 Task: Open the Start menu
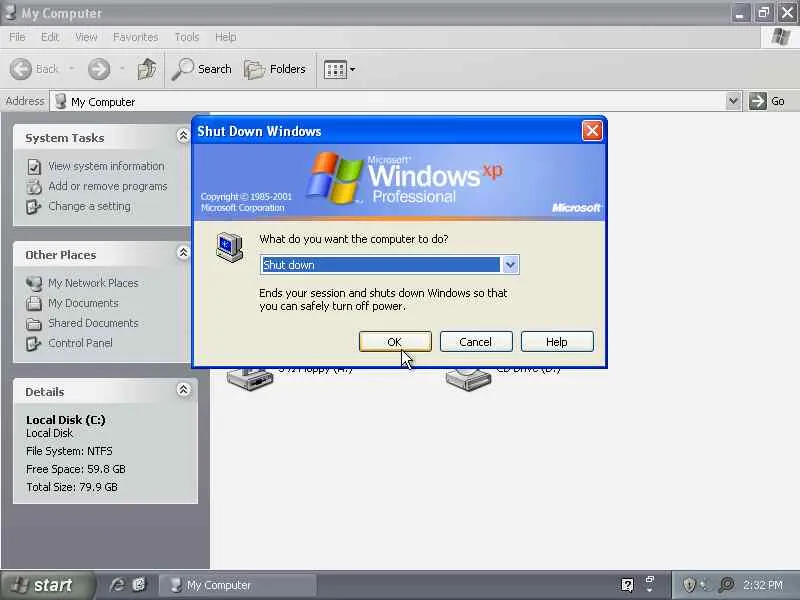coord(47,585)
